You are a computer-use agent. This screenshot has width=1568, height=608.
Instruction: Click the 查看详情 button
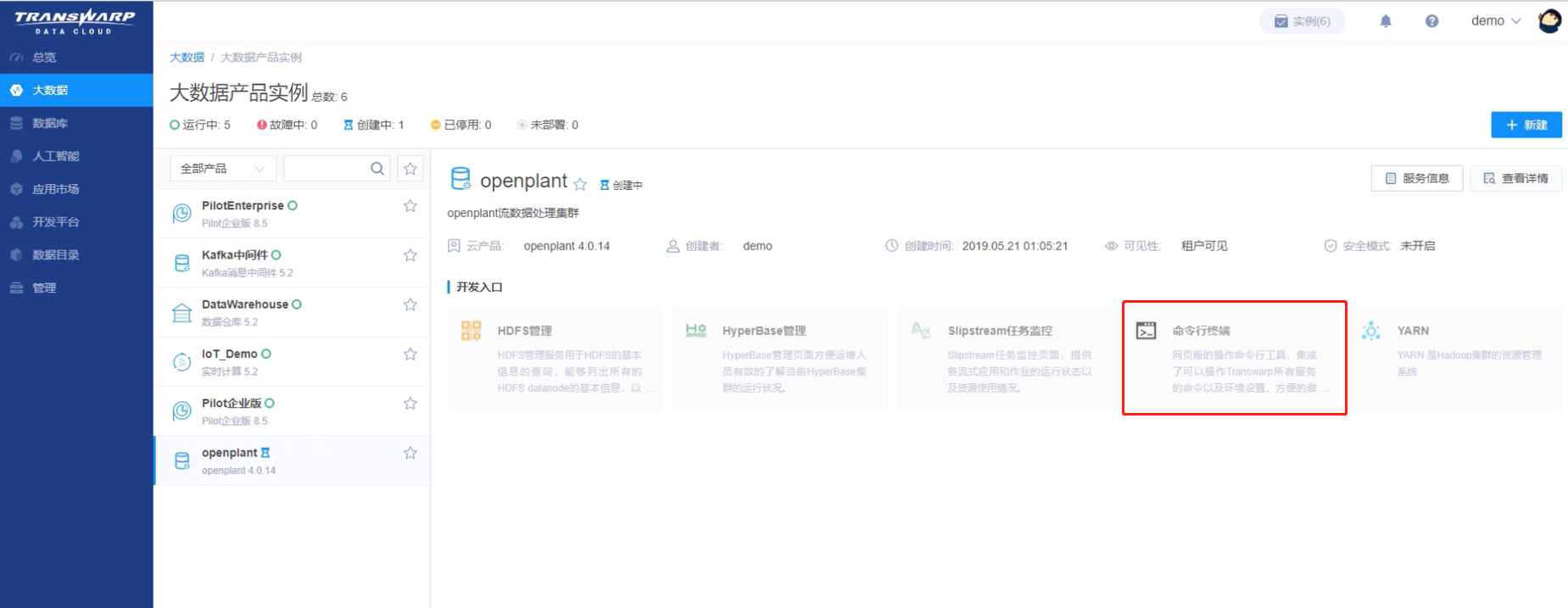point(1515,178)
